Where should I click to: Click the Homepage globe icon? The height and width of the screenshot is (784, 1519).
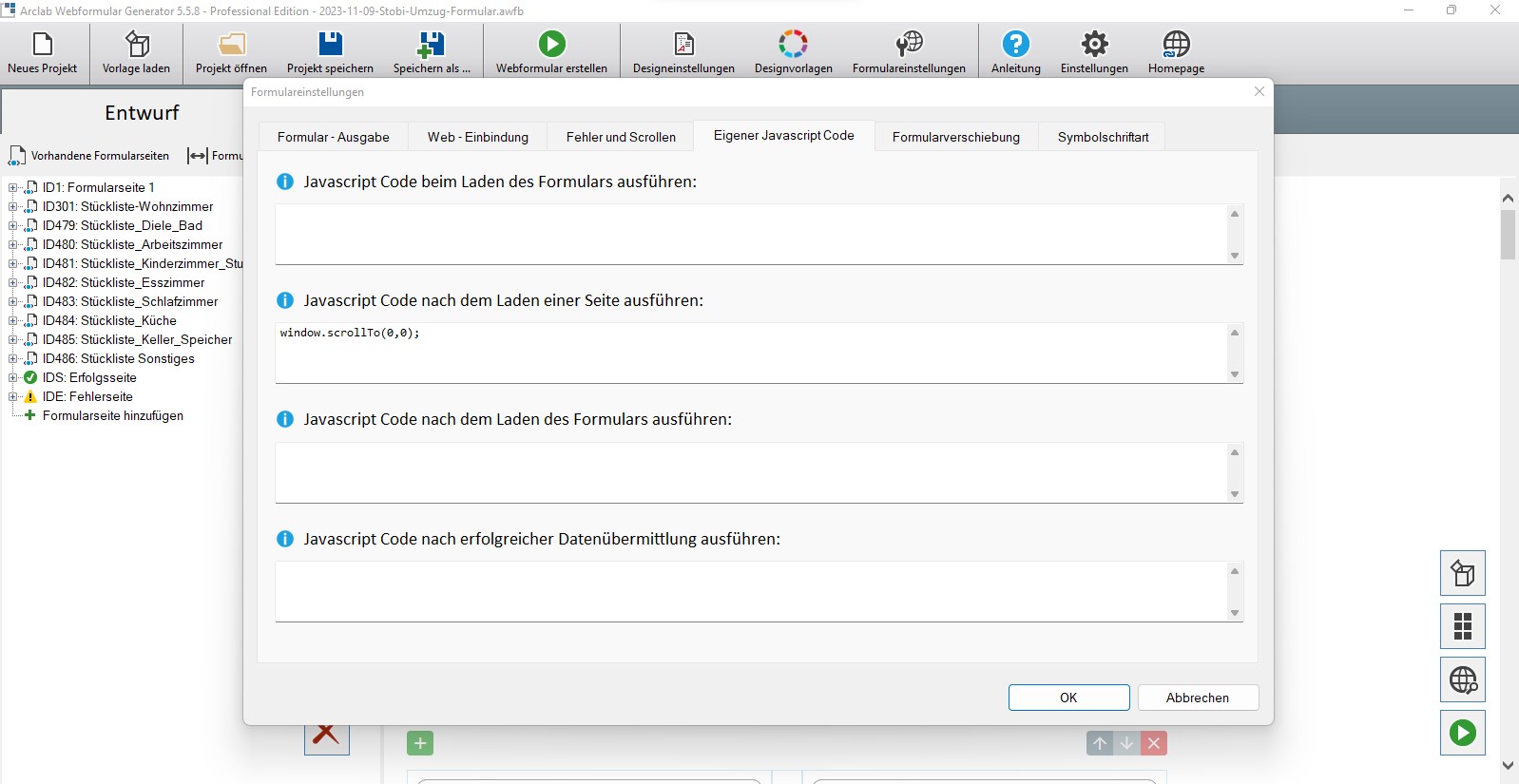[1176, 45]
